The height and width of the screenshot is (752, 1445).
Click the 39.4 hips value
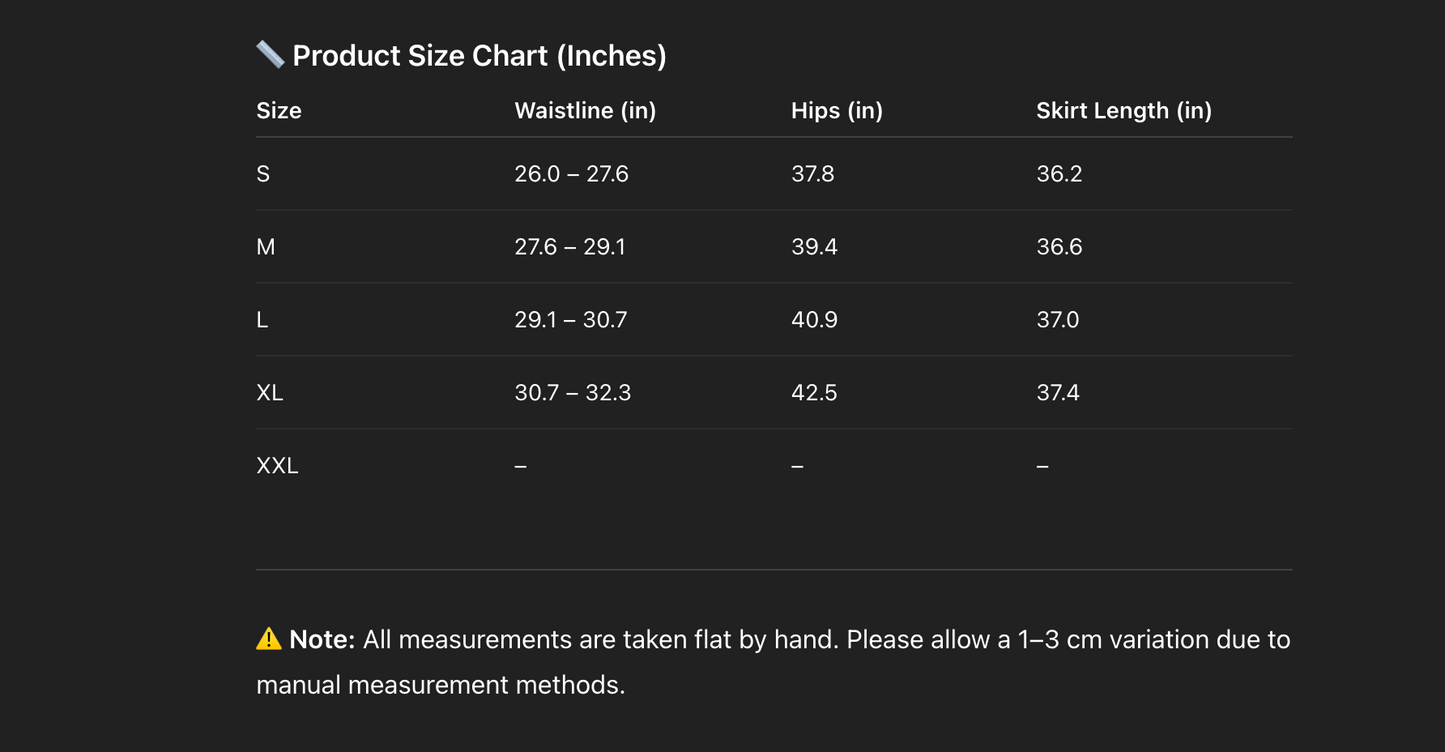point(814,247)
